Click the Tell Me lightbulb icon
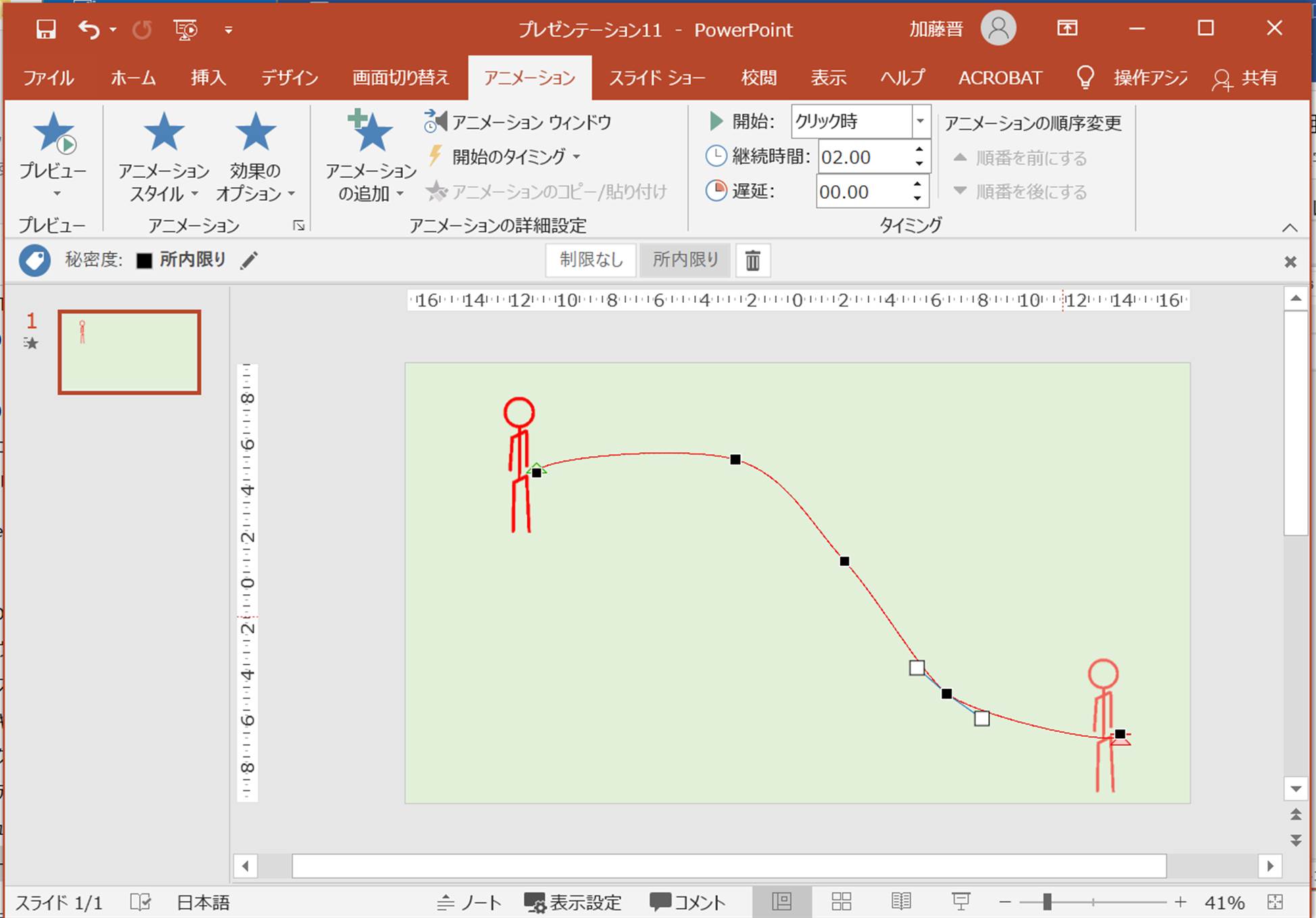Image resolution: width=1316 pixels, height=918 pixels. pyautogui.click(x=1085, y=78)
